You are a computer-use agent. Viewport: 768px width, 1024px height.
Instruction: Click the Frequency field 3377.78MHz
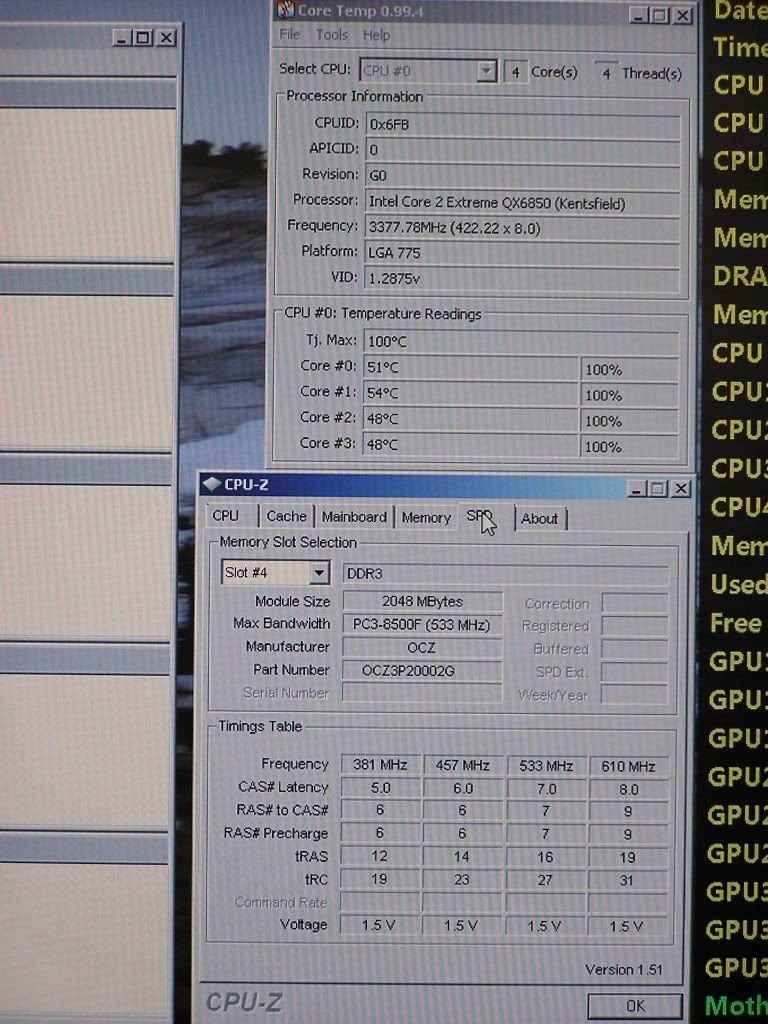[x=522, y=228]
